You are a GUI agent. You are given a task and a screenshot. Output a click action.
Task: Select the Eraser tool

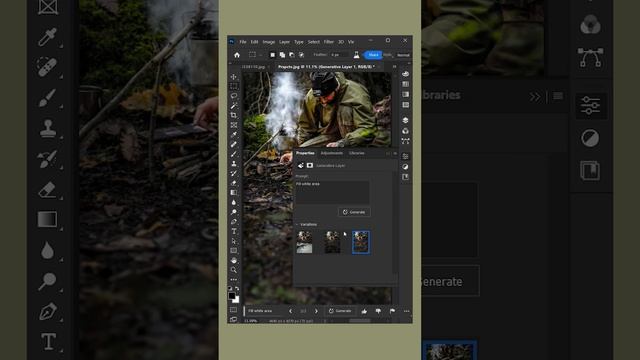click(x=234, y=183)
